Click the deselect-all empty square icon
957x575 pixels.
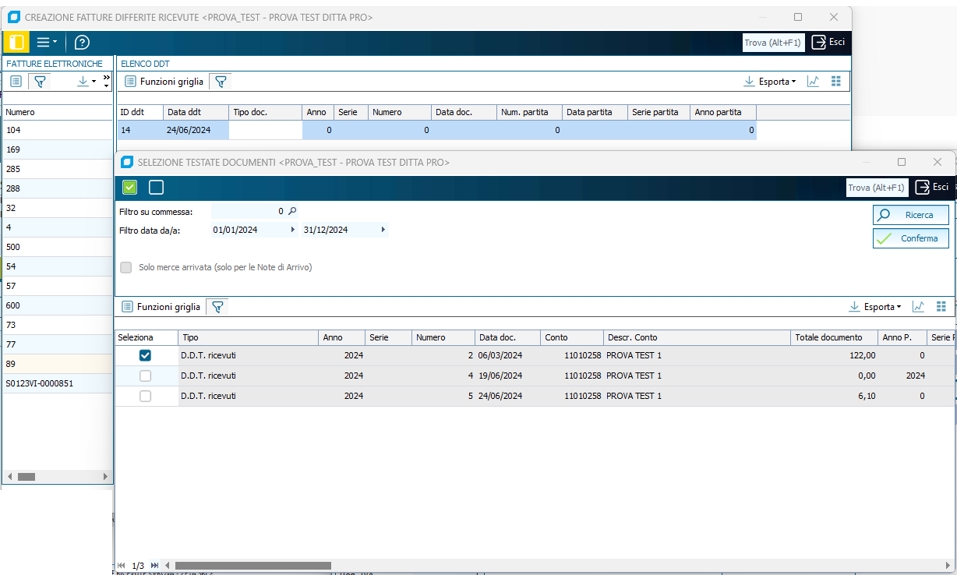[156, 187]
